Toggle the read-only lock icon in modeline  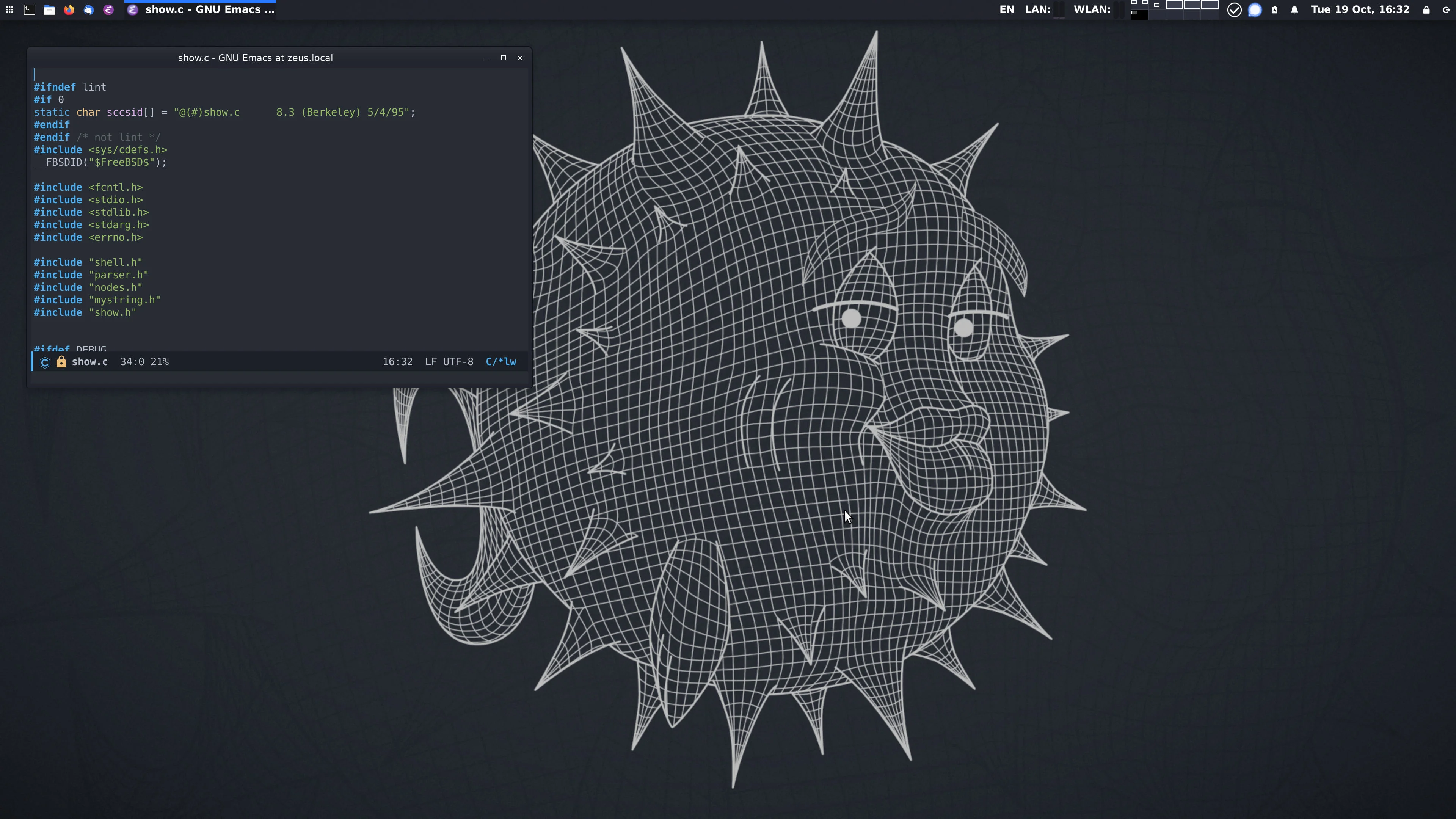(x=61, y=362)
